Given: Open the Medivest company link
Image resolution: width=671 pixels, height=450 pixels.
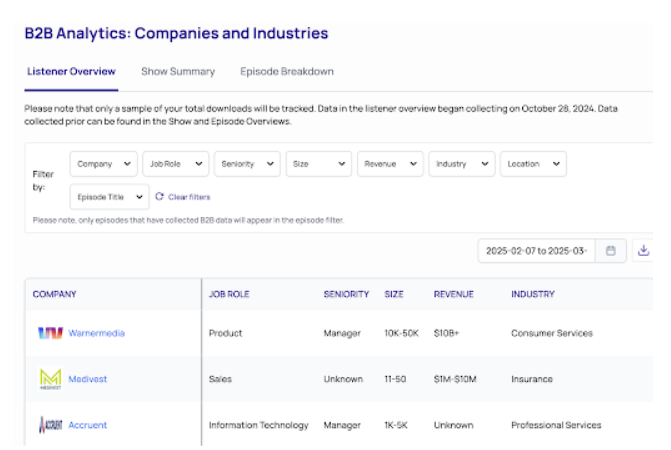Looking at the screenshot, I should [88, 379].
